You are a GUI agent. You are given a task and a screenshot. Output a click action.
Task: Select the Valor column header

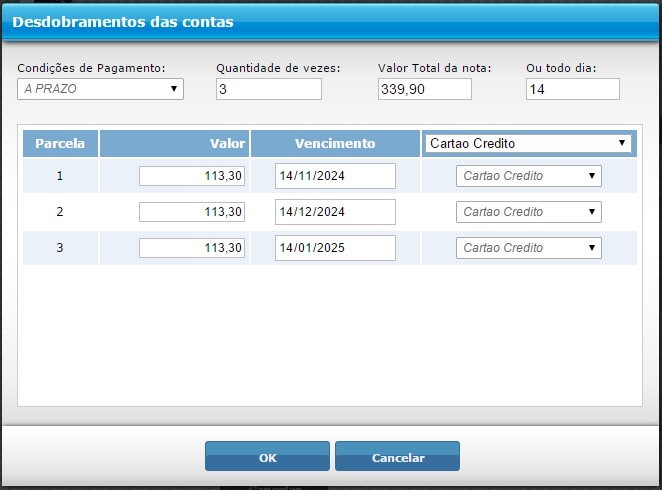point(175,143)
